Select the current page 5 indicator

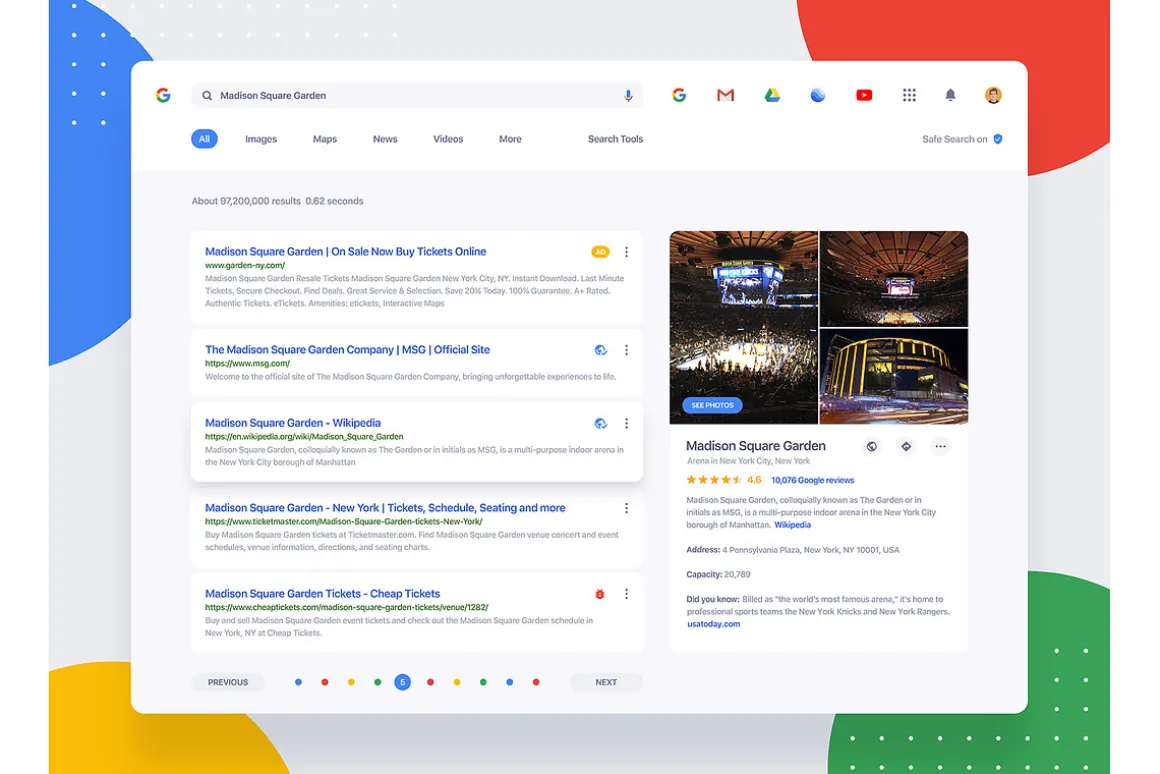pos(402,682)
